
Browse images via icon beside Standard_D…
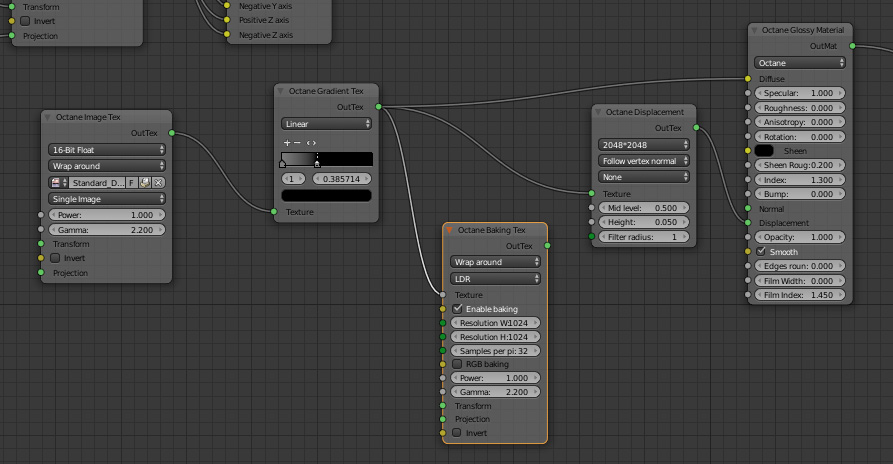click(x=59, y=183)
